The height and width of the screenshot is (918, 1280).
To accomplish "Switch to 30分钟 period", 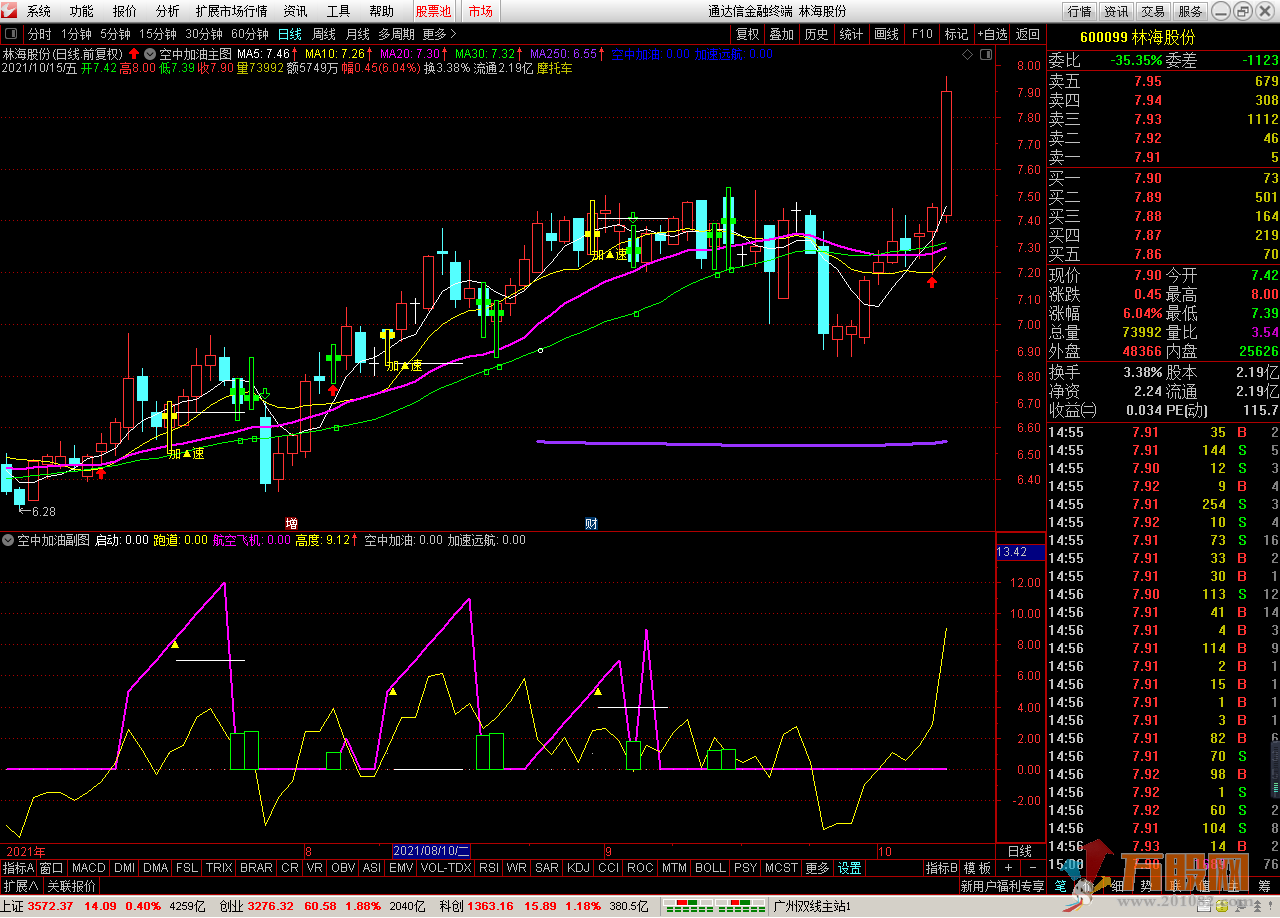I will 204,34.
